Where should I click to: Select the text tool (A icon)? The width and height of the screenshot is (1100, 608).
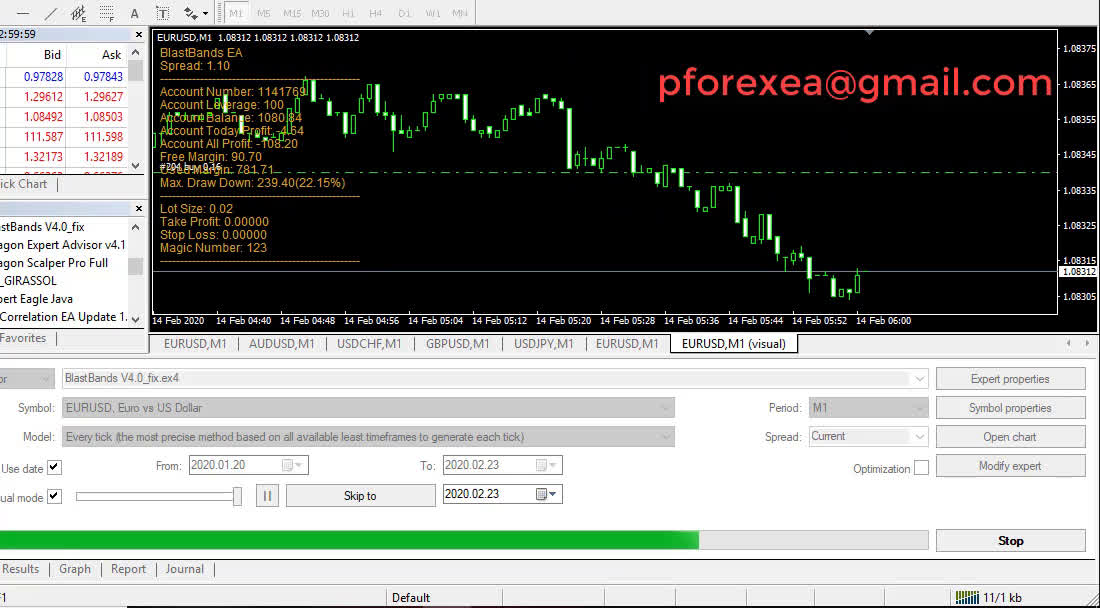(134, 13)
